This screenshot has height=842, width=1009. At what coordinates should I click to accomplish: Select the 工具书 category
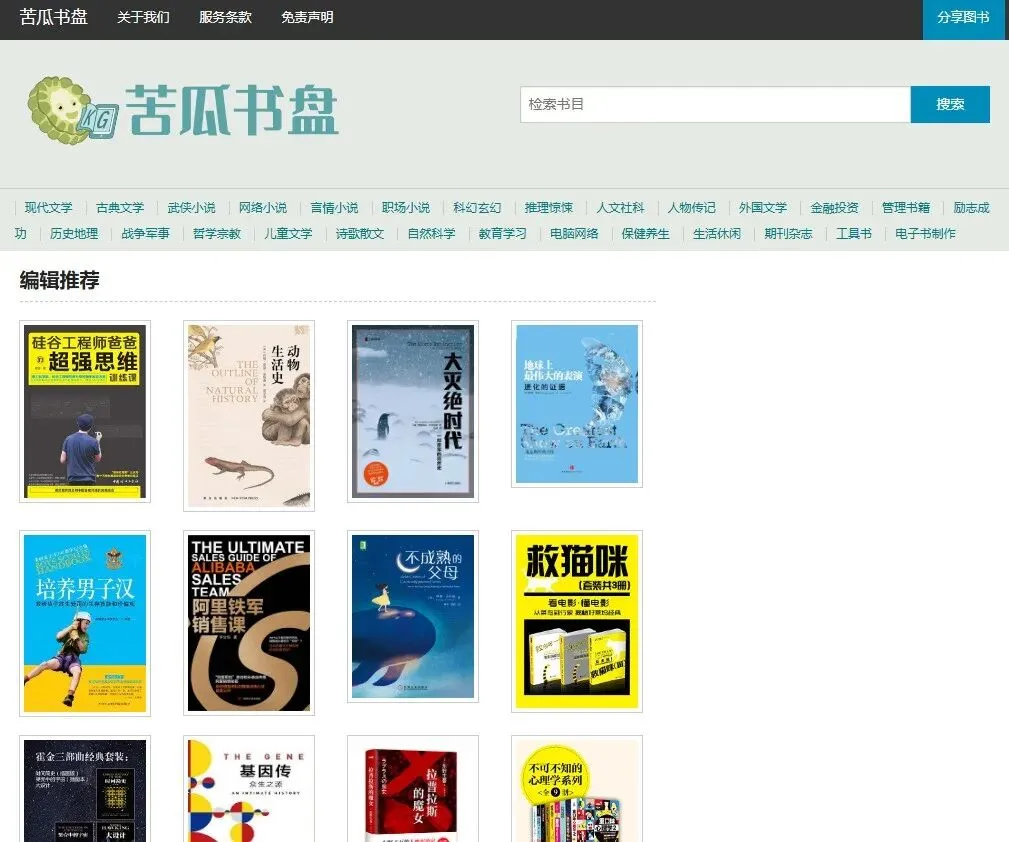(854, 233)
